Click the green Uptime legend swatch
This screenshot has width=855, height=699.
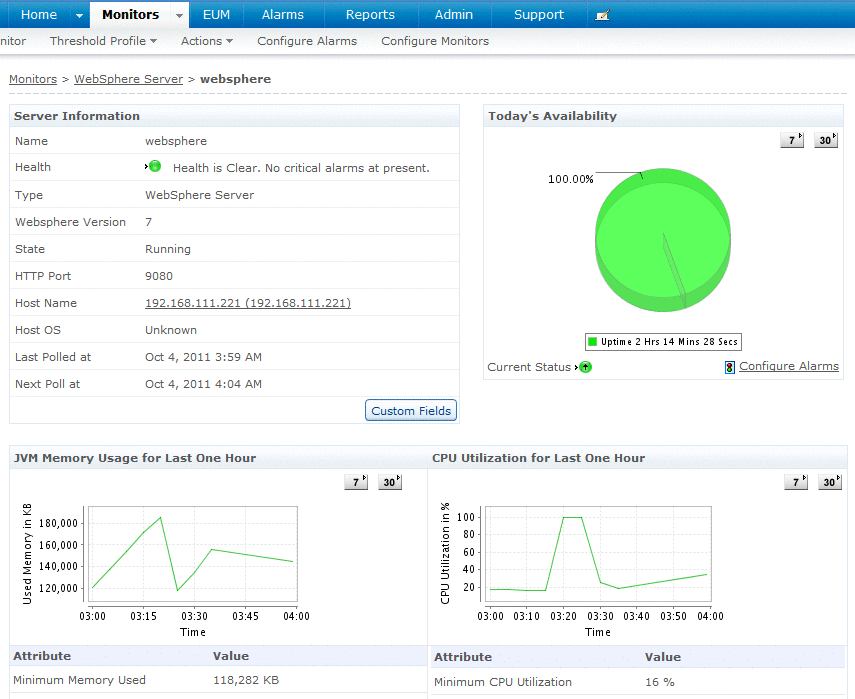point(593,342)
